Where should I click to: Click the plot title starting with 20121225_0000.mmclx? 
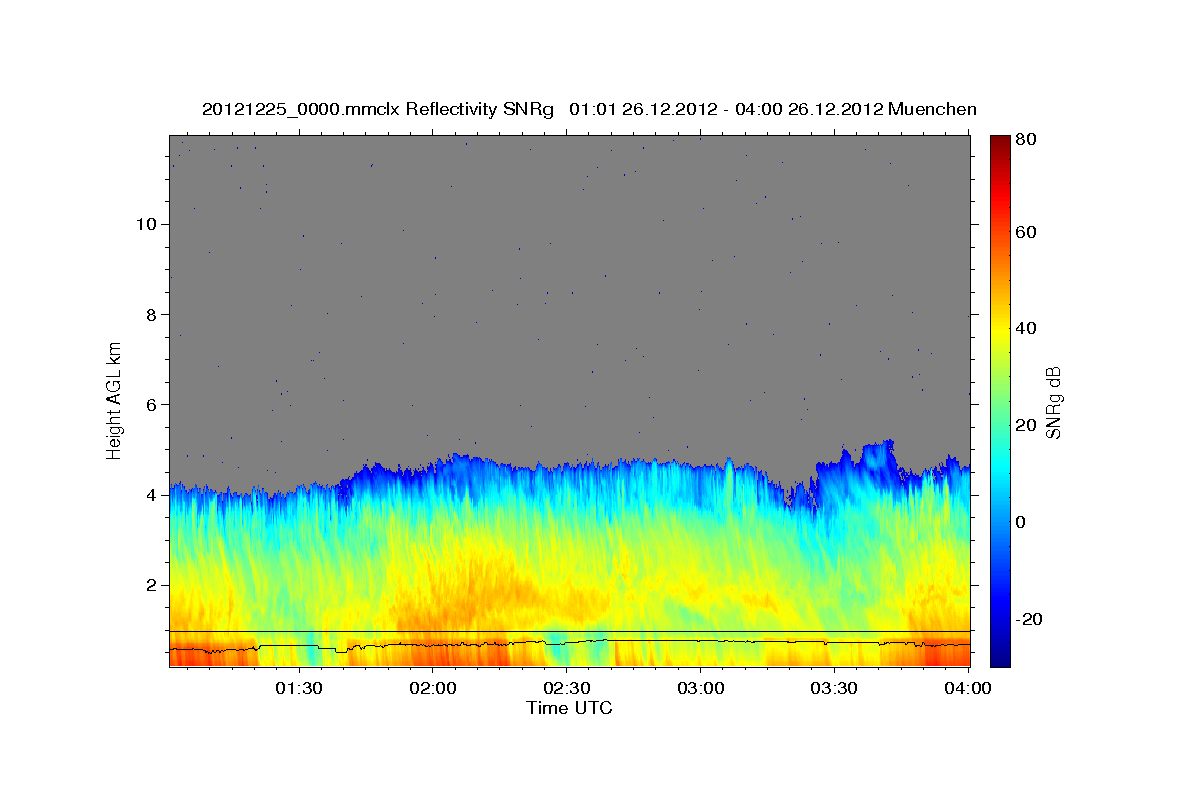tap(589, 109)
